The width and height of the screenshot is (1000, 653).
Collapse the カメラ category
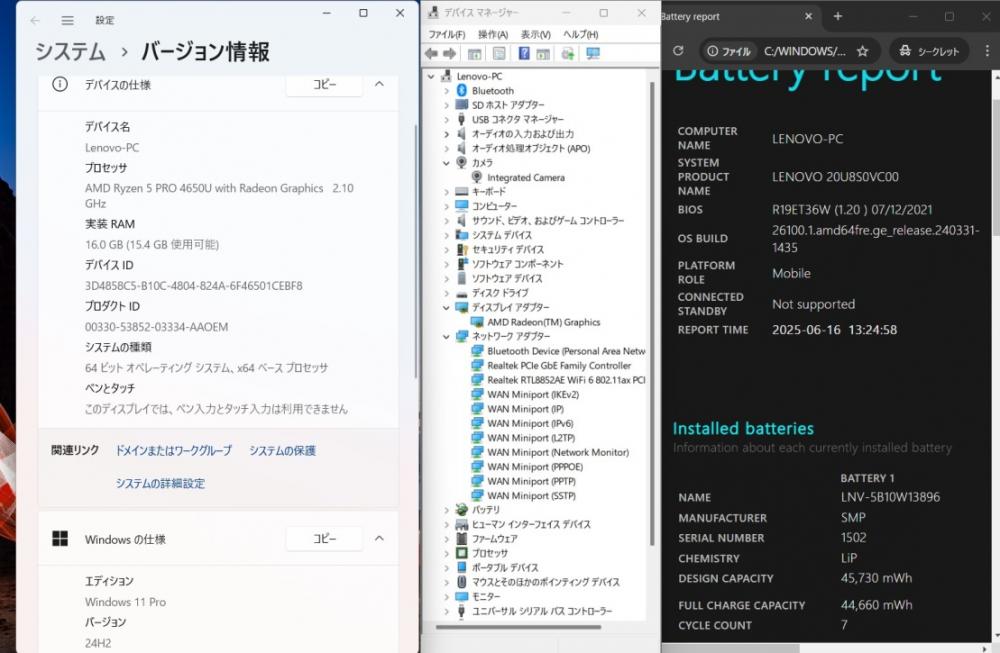click(446, 163)
